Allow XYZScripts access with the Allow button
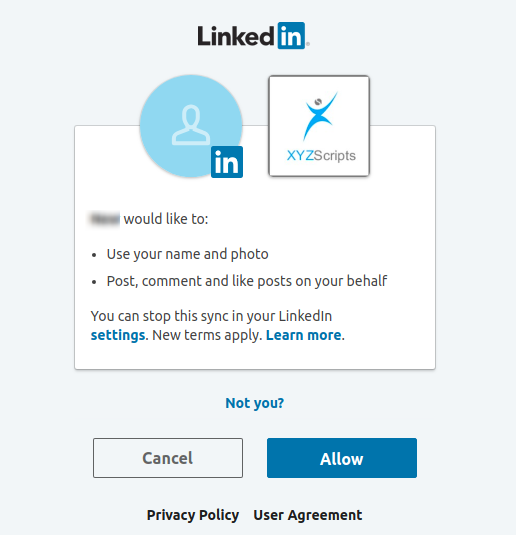Image resolution: width=516 pixels, height=535 pixels. point(342,458)
